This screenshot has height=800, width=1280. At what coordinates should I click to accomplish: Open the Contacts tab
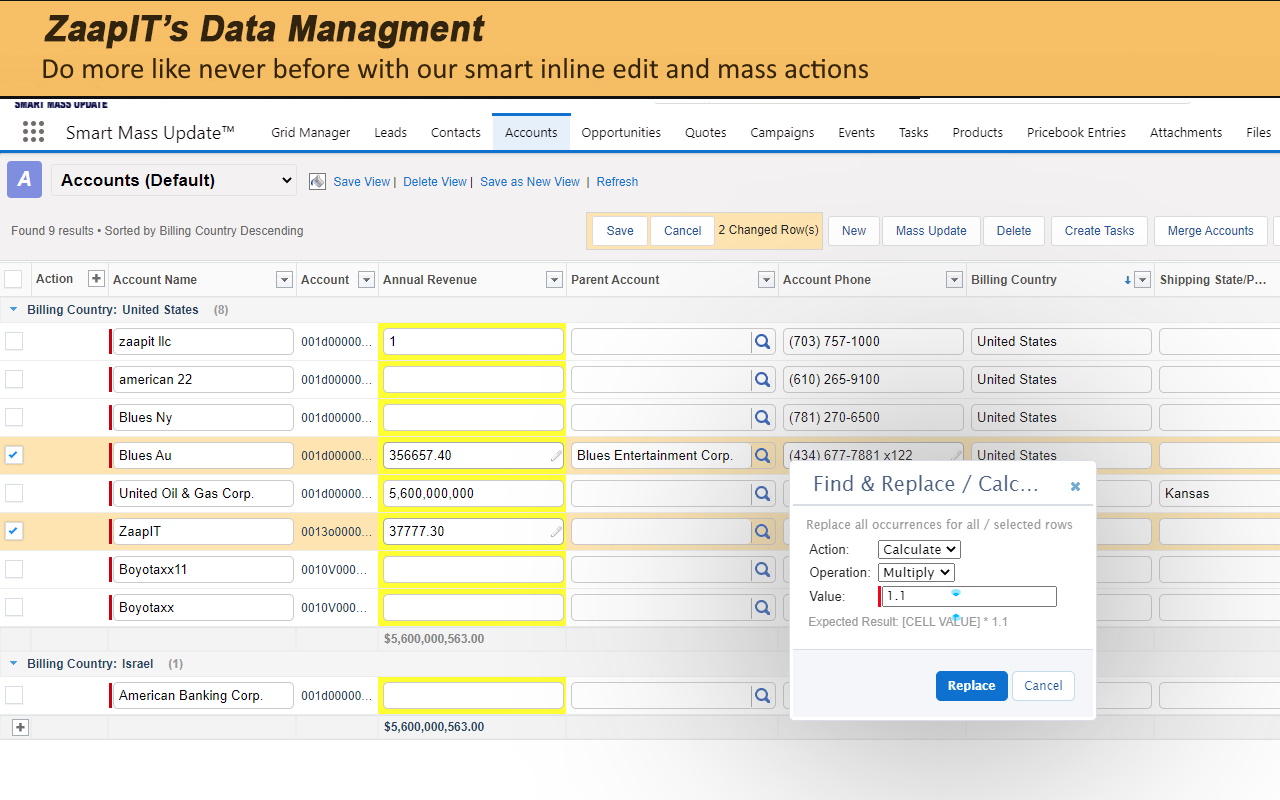pos(456,132)
